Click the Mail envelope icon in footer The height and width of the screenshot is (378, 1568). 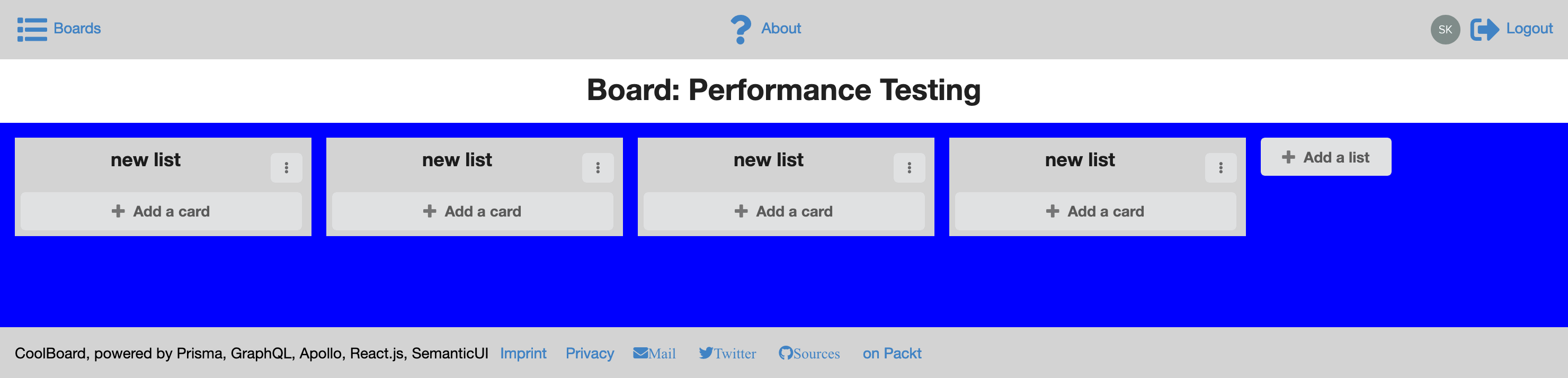tap(640, 353)
